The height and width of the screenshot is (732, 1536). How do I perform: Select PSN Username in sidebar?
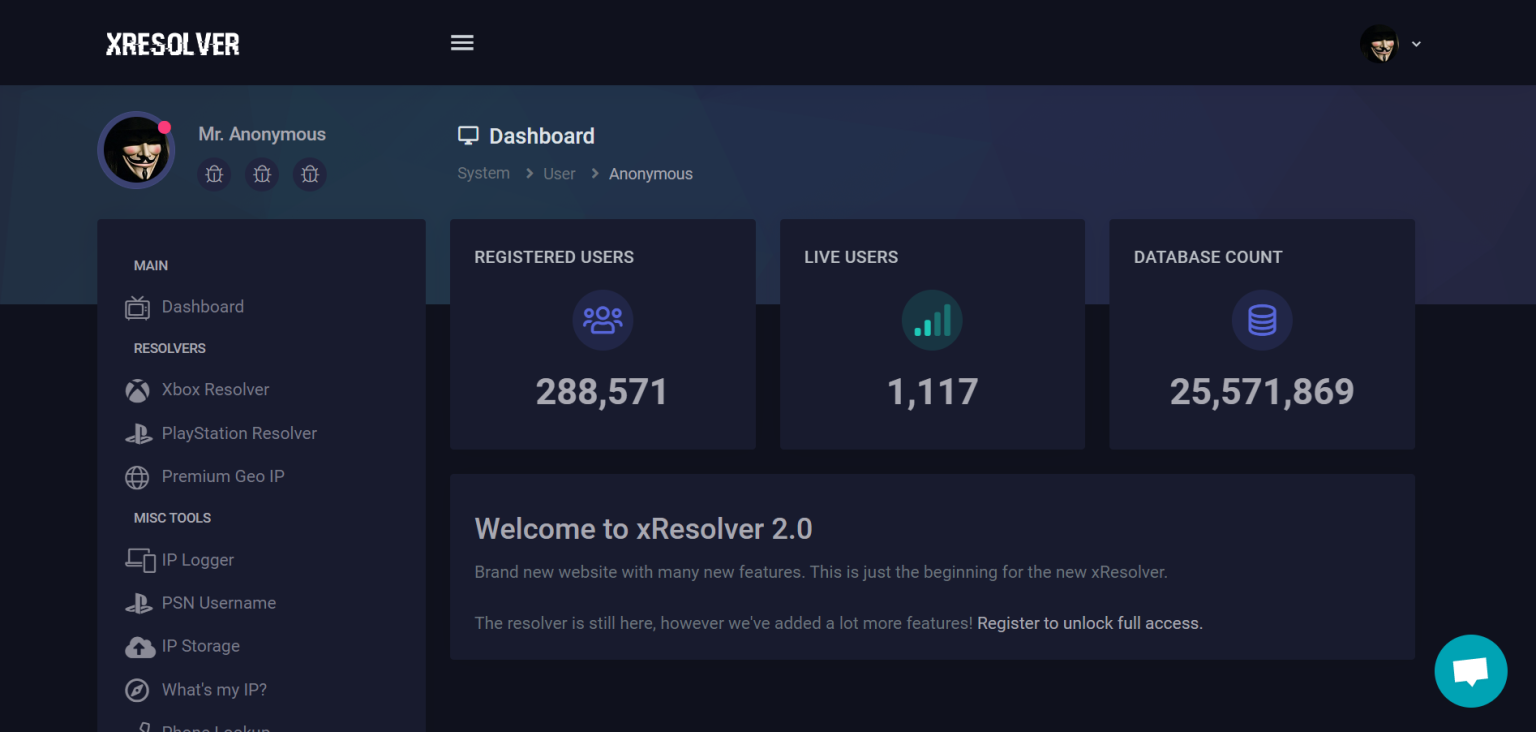click(219, 603)
